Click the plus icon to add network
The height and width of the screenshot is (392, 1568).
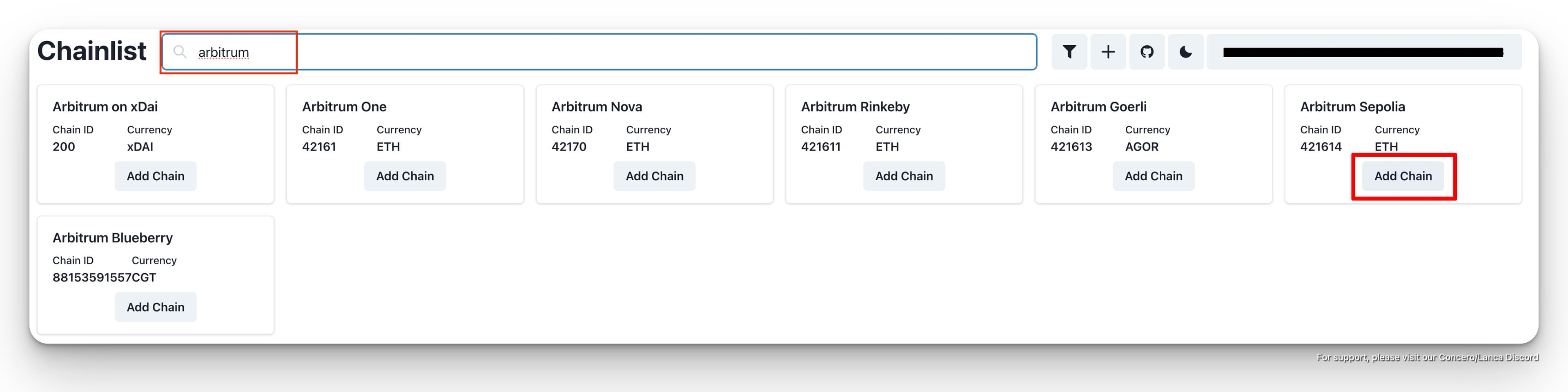pyautogui.click(x=1108, y=52)
